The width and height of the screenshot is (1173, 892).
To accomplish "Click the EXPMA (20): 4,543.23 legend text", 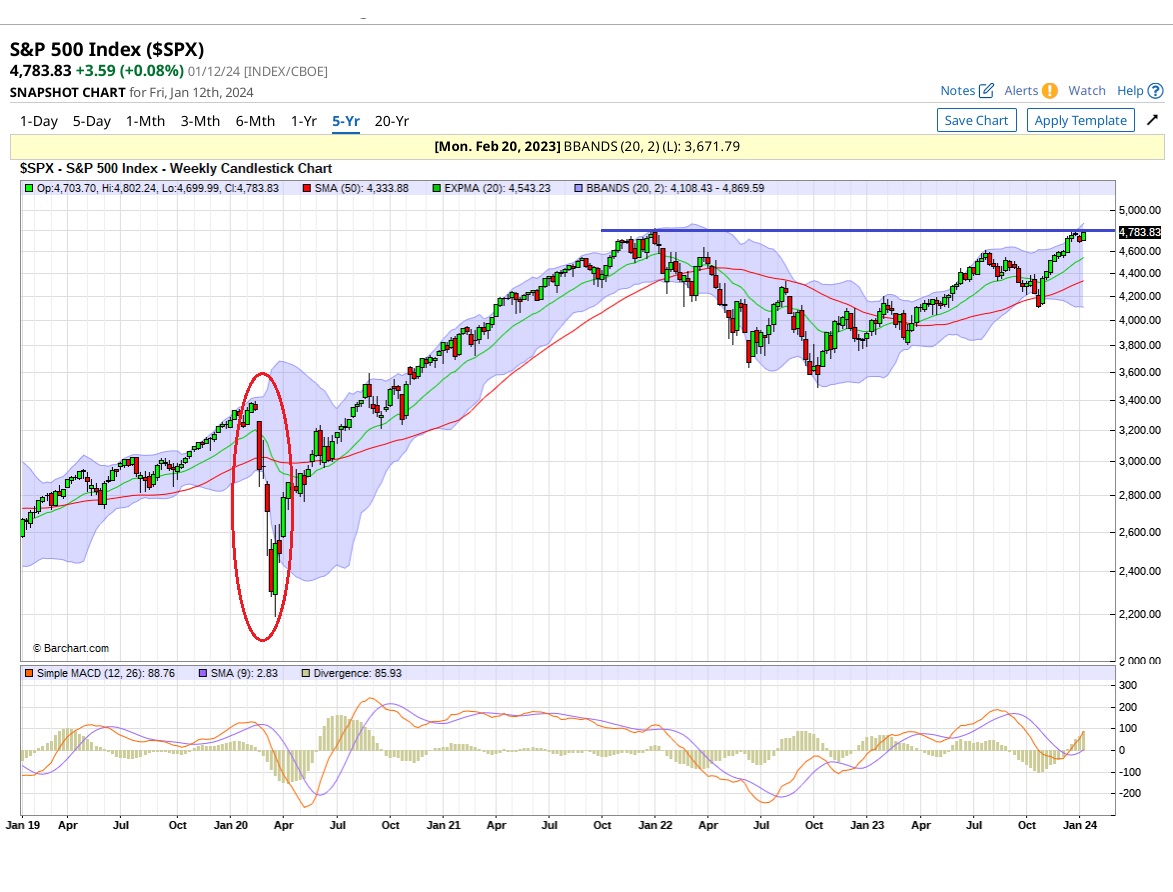I will click(x=497, y=189).
